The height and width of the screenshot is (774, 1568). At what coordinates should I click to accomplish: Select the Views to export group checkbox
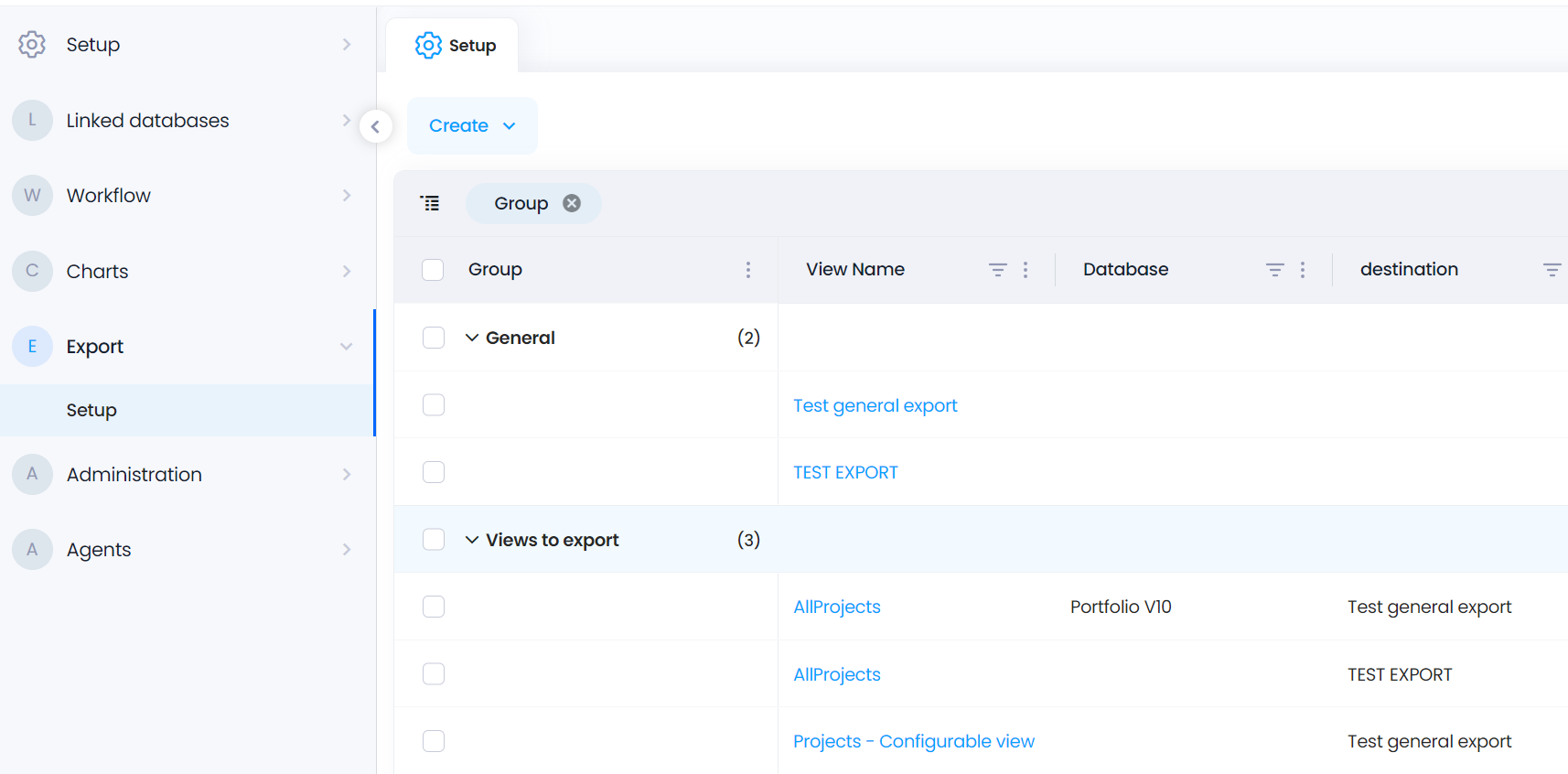[x=434, y=540]
